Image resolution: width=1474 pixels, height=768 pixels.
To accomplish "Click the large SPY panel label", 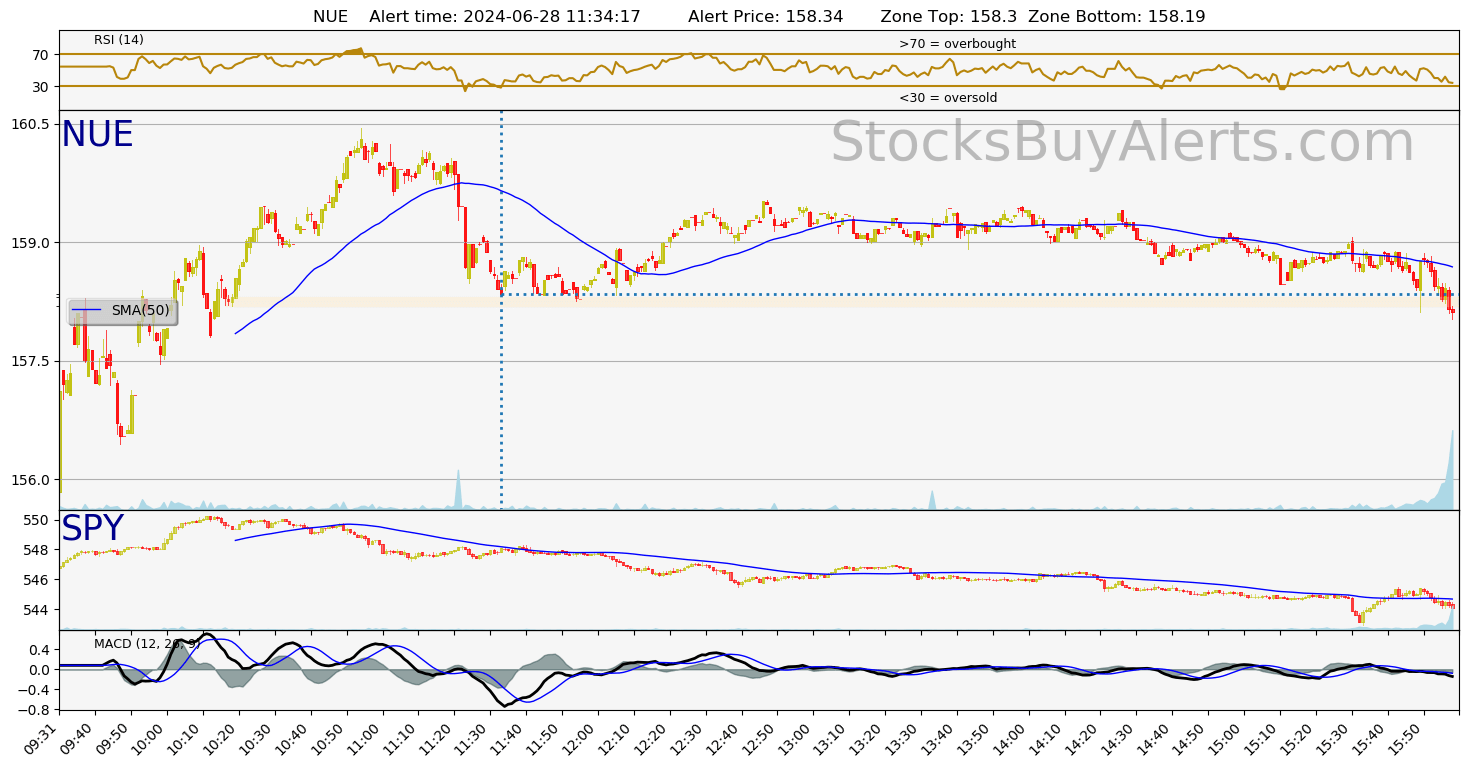I will [92, 529].
